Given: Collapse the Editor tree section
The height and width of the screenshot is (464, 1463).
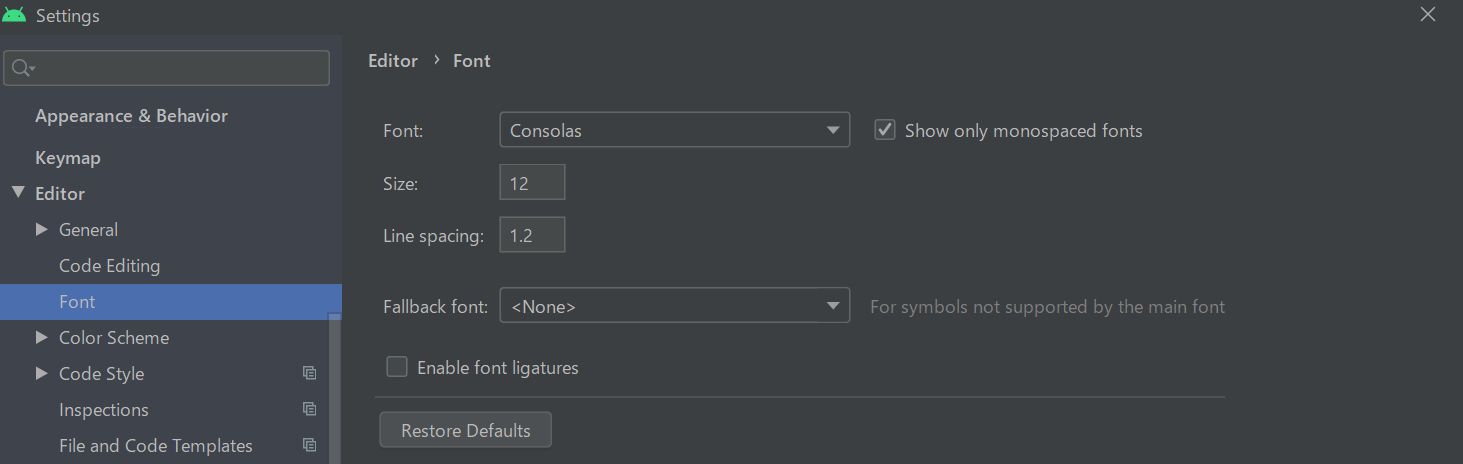Looking at the screenshot, I should (18, 193).
